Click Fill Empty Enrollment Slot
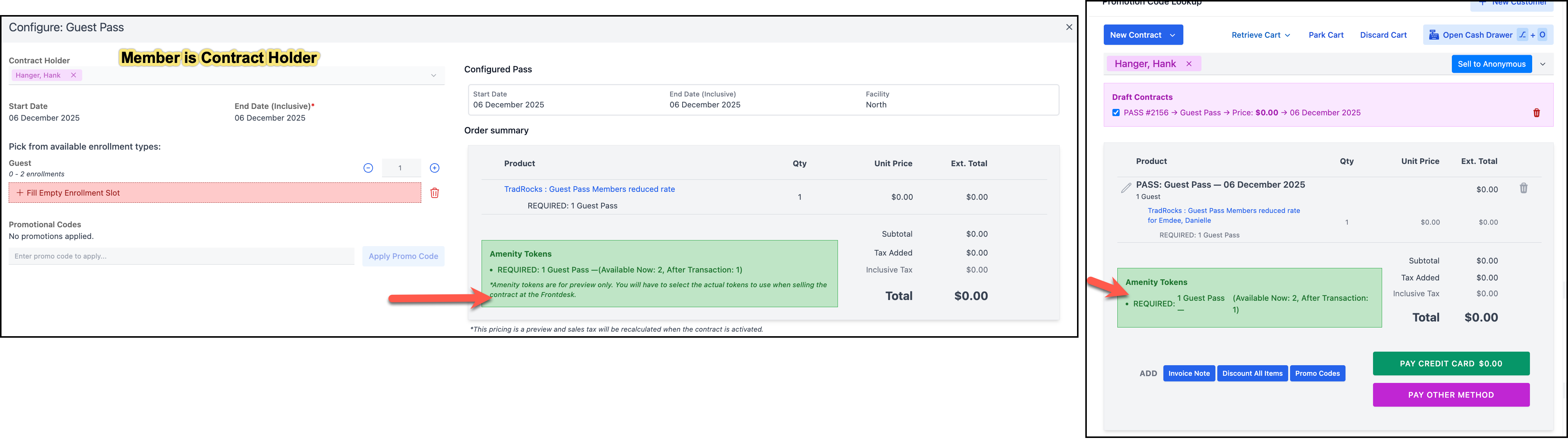The height and width of the screenshot is (447, 1568). tap(215, 193)
